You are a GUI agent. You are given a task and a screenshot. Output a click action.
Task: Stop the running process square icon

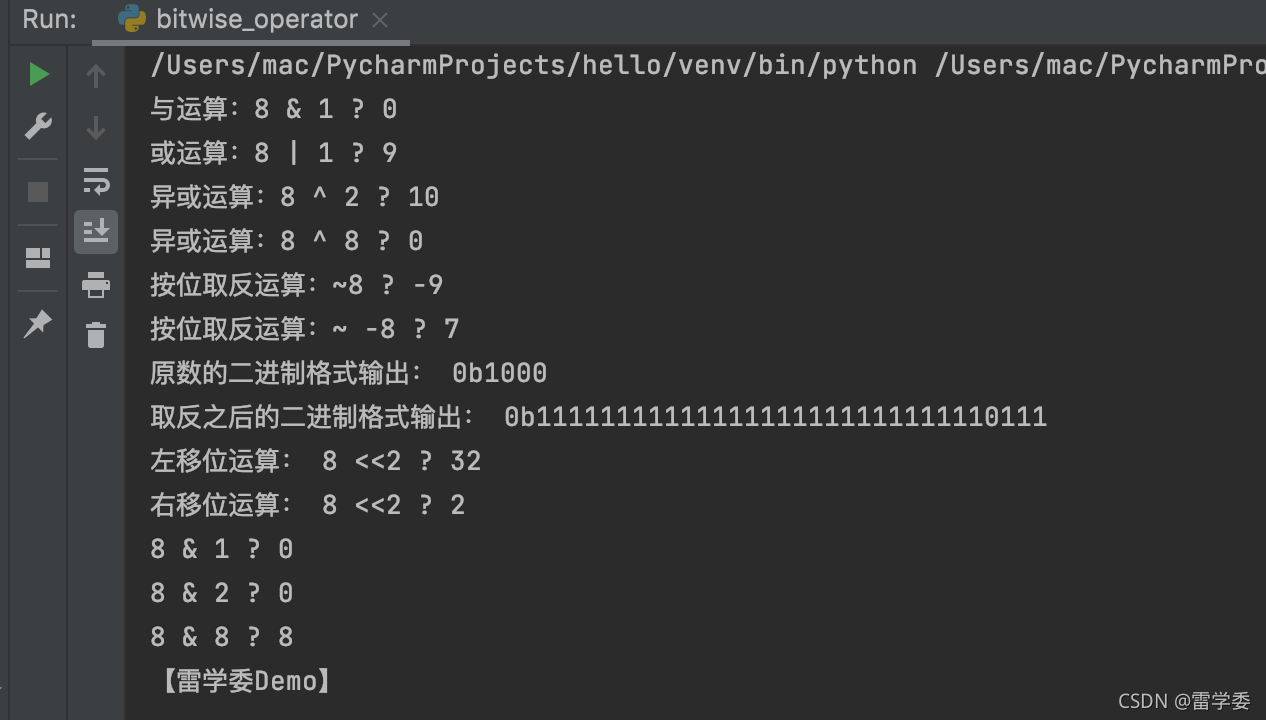coord(38,192)
